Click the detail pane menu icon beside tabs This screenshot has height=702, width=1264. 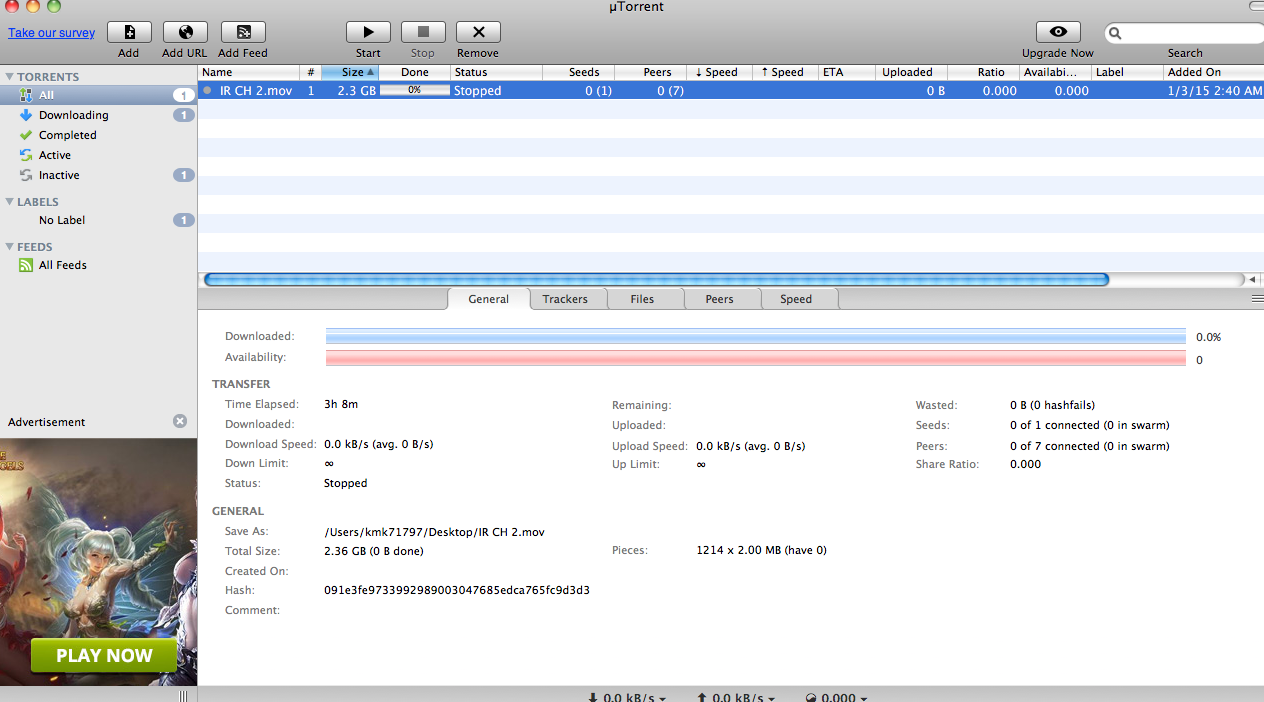pyautogui.click(x=1257, y=299)
